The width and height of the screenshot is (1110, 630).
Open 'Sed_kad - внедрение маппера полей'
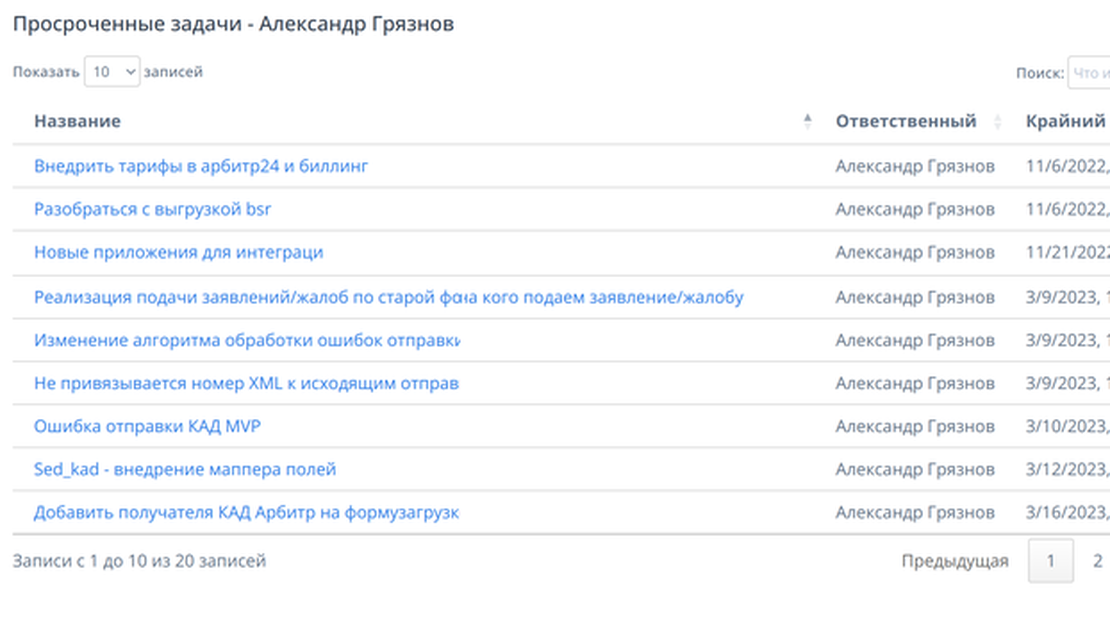(x=186, y=469)
